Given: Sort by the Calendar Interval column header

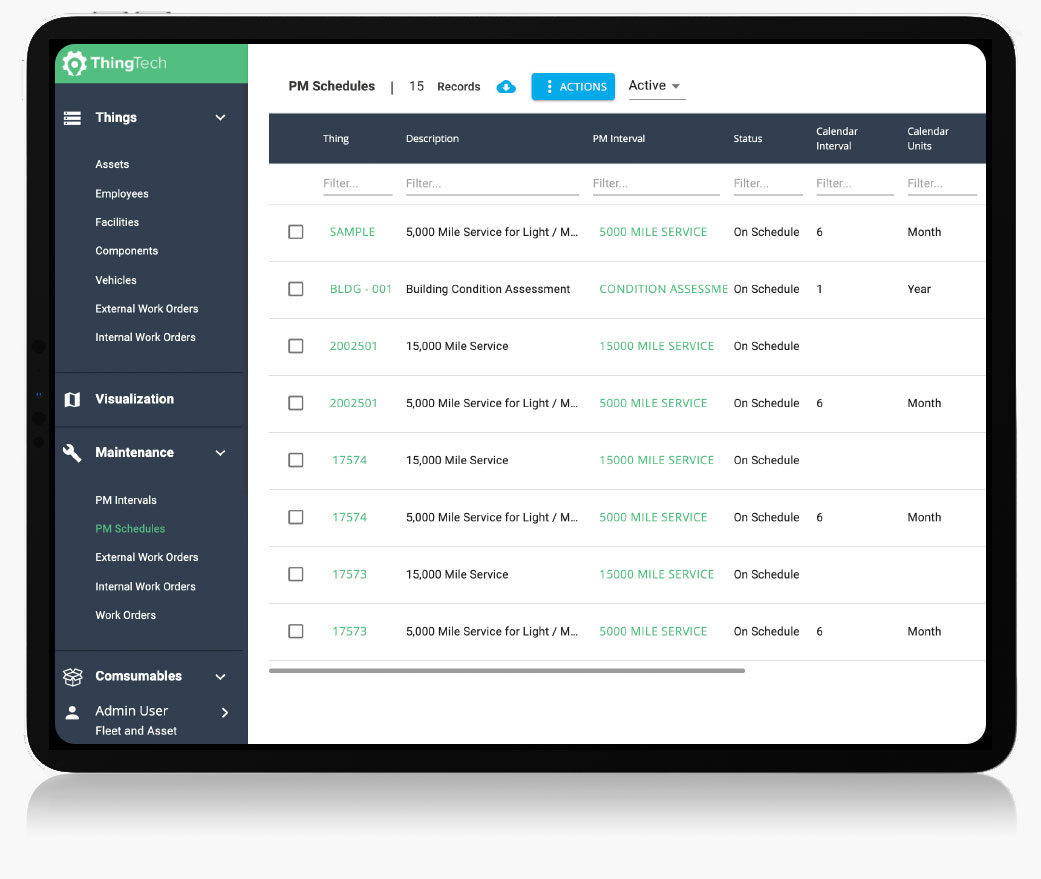Looking at the screenshot, I should coord(837,139).
